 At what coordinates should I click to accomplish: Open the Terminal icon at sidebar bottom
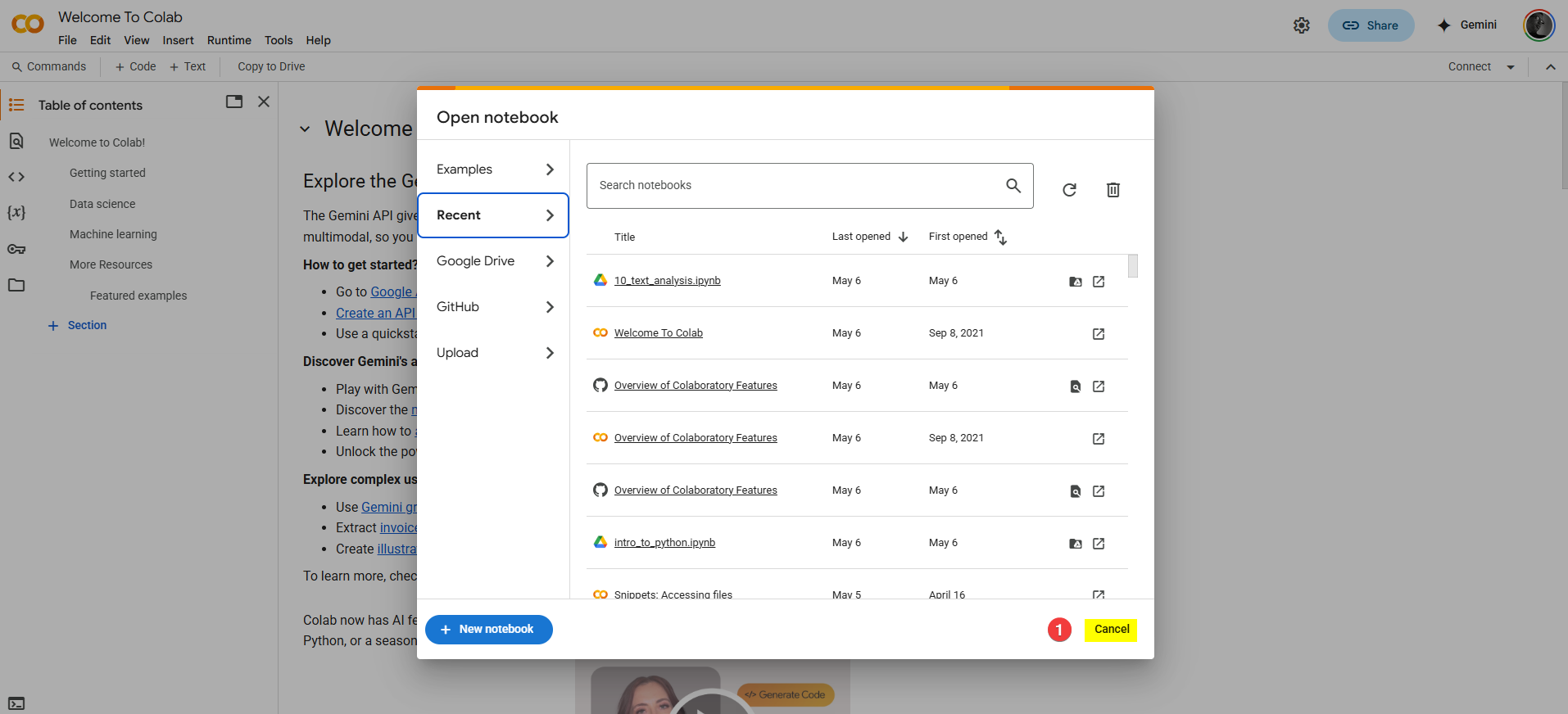pos(16,703)
